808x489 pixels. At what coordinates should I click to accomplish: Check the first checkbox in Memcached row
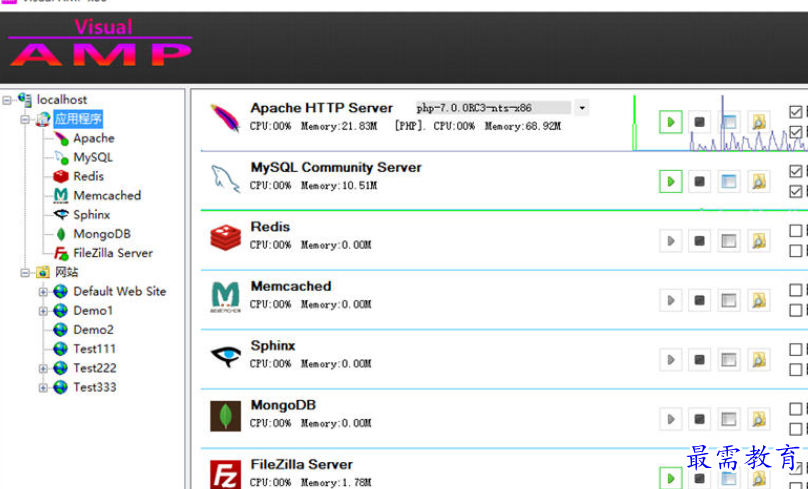point(796,290)
